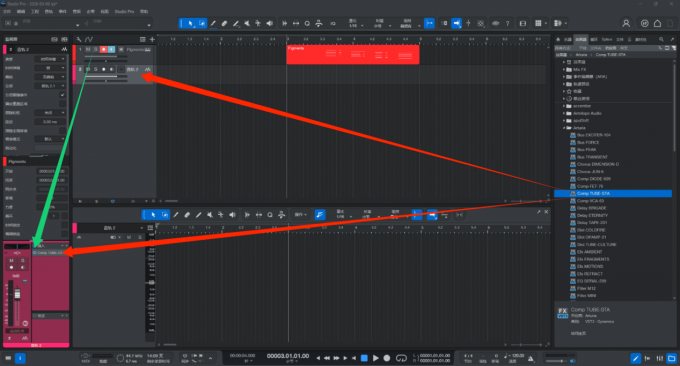
Task: Click the blue Edit pencil icon at bottom right
Action: 635,358
